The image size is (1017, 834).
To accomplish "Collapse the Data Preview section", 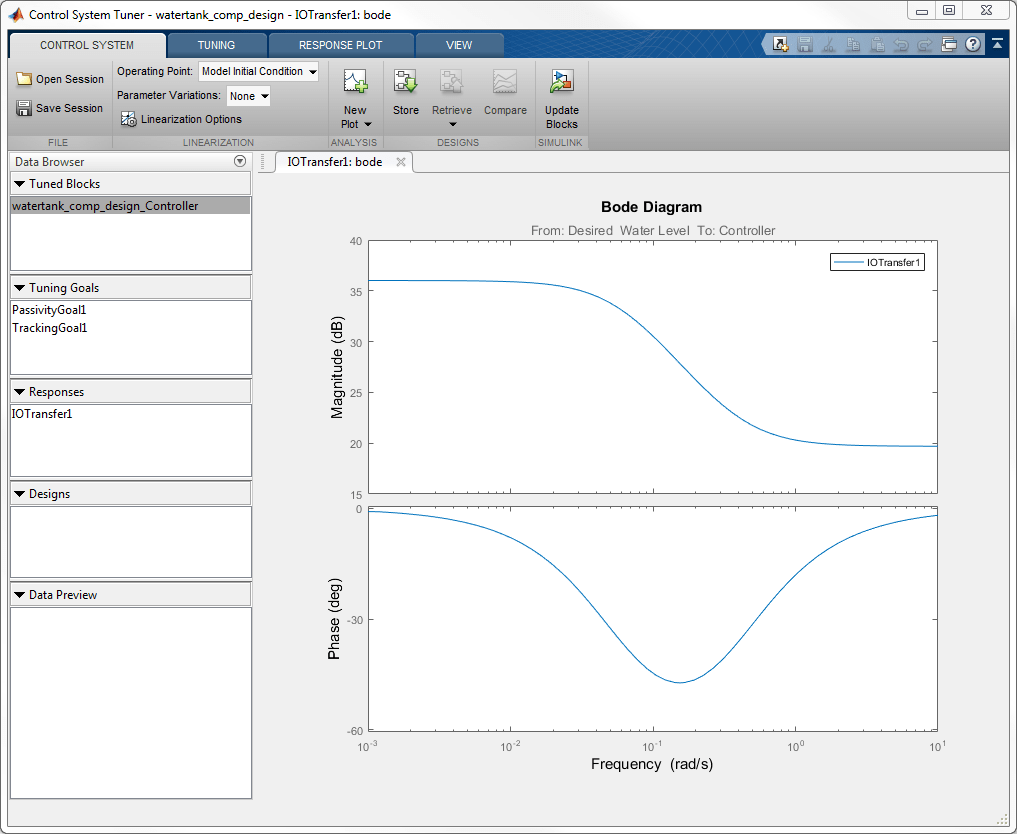I will click(x=19, y=595).
